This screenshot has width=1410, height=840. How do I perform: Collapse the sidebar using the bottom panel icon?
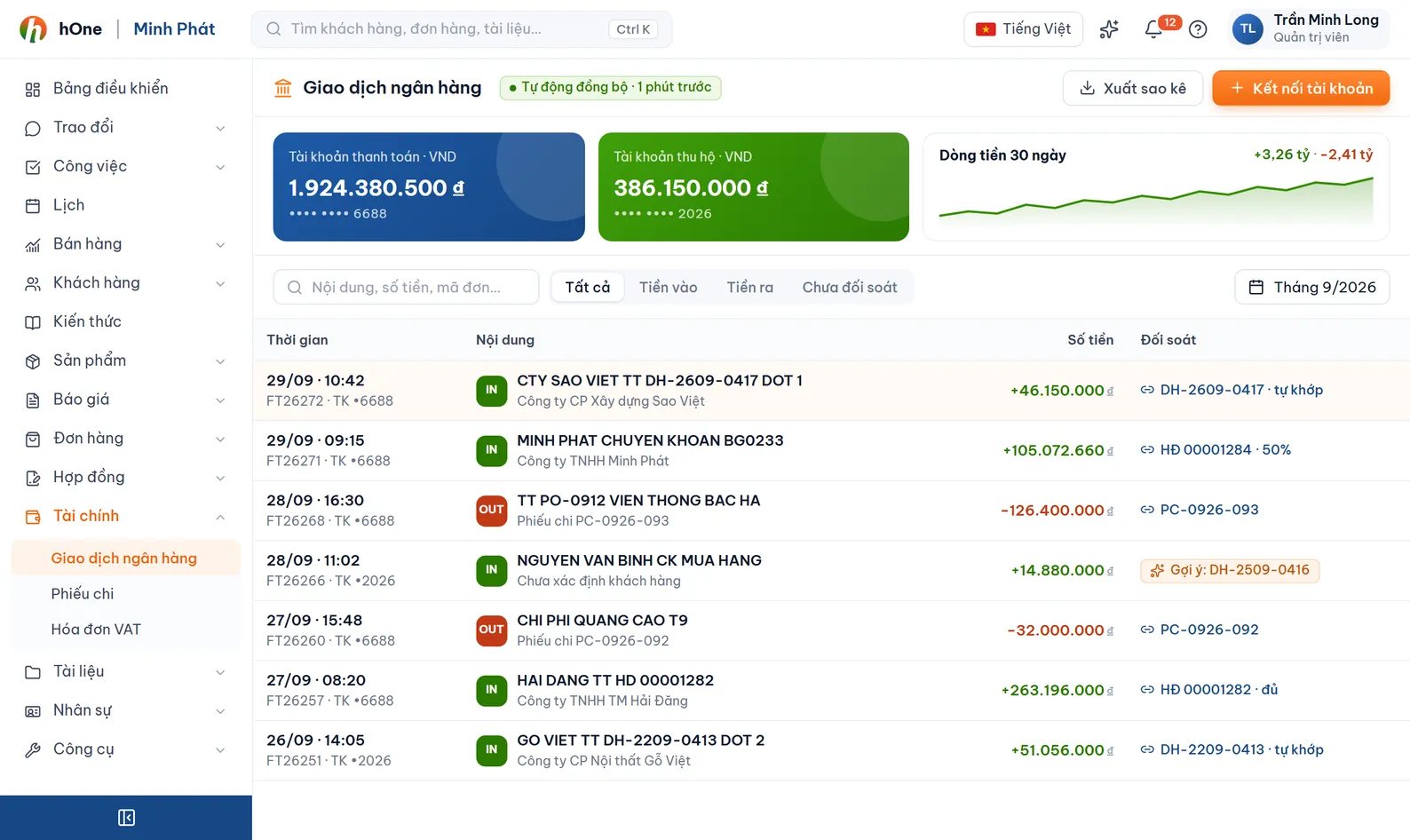click(x=126, y=818)
